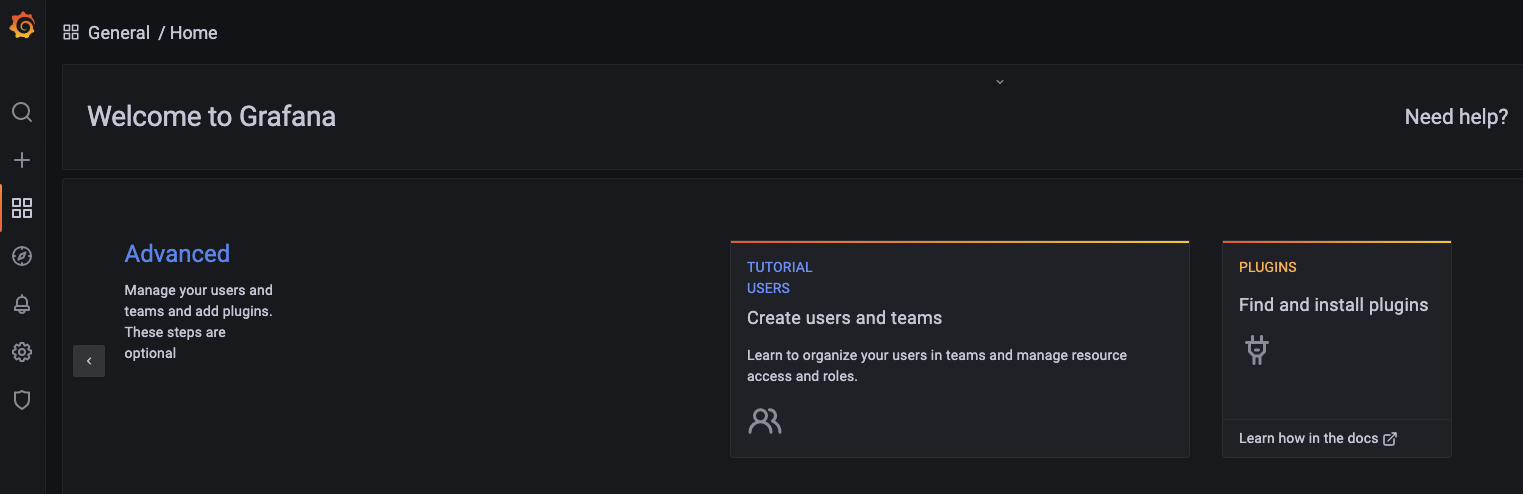The image size is (1523, 494).
Task: Open the Configuration gear icon
Action: tap(22, 352)
